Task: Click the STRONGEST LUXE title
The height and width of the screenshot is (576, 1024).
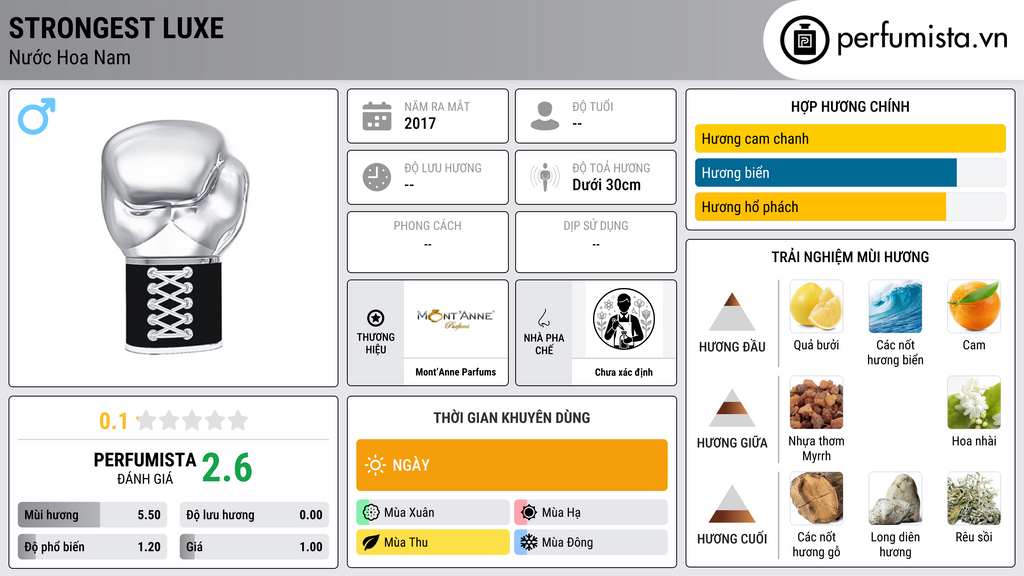Action: [116, 28]
